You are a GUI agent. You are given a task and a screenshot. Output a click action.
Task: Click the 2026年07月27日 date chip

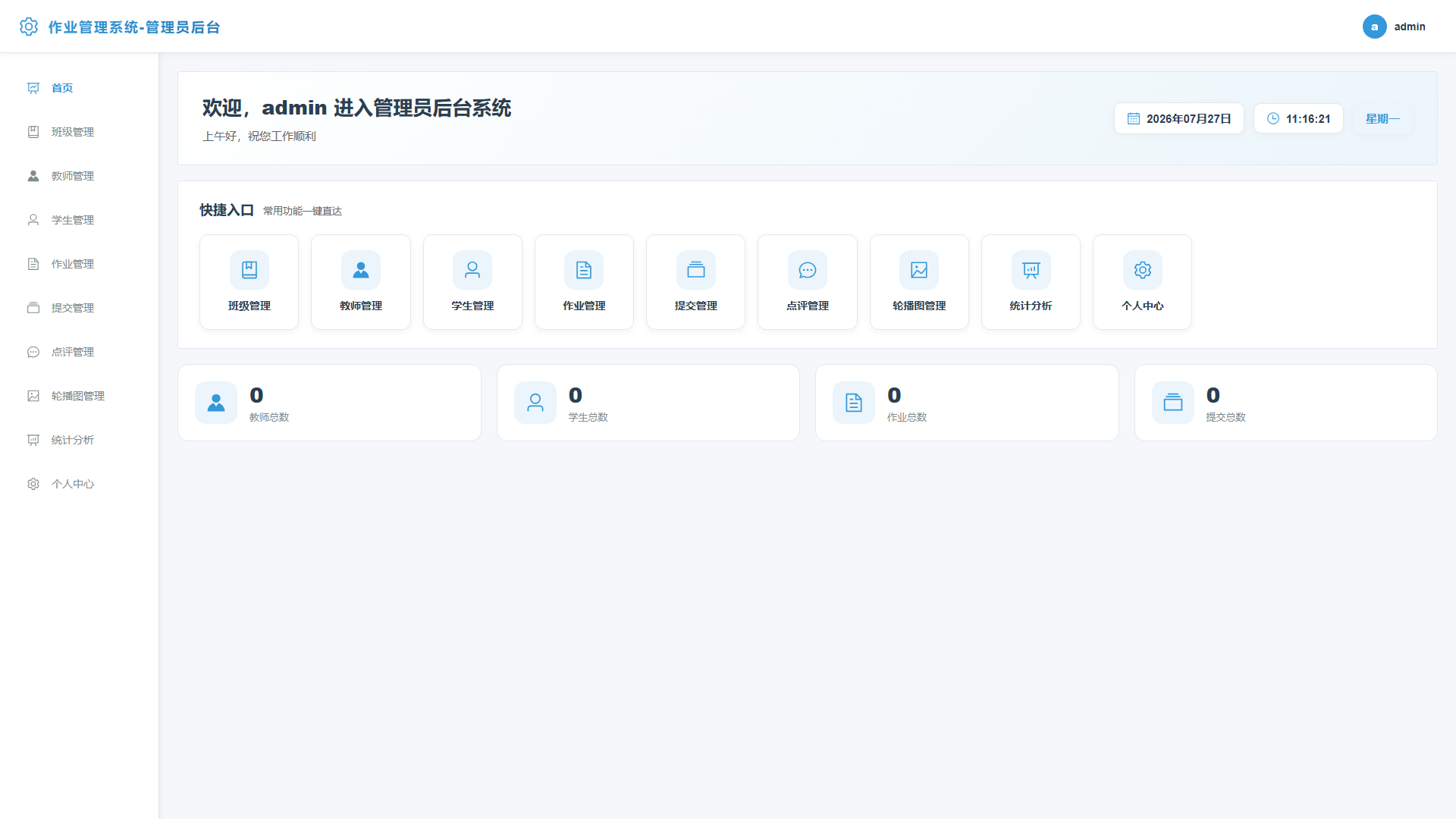1179,118
